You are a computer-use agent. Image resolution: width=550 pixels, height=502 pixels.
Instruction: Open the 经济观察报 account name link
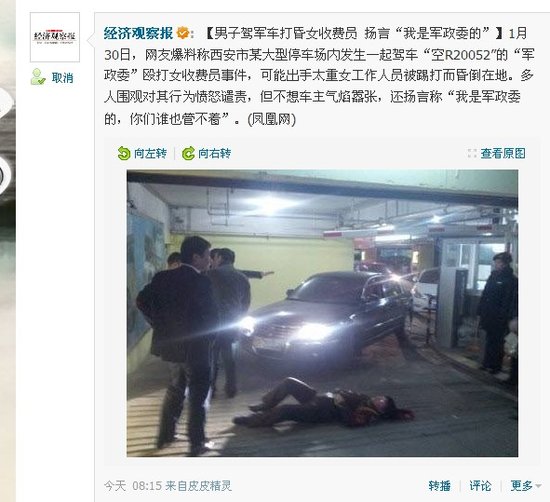138,33
